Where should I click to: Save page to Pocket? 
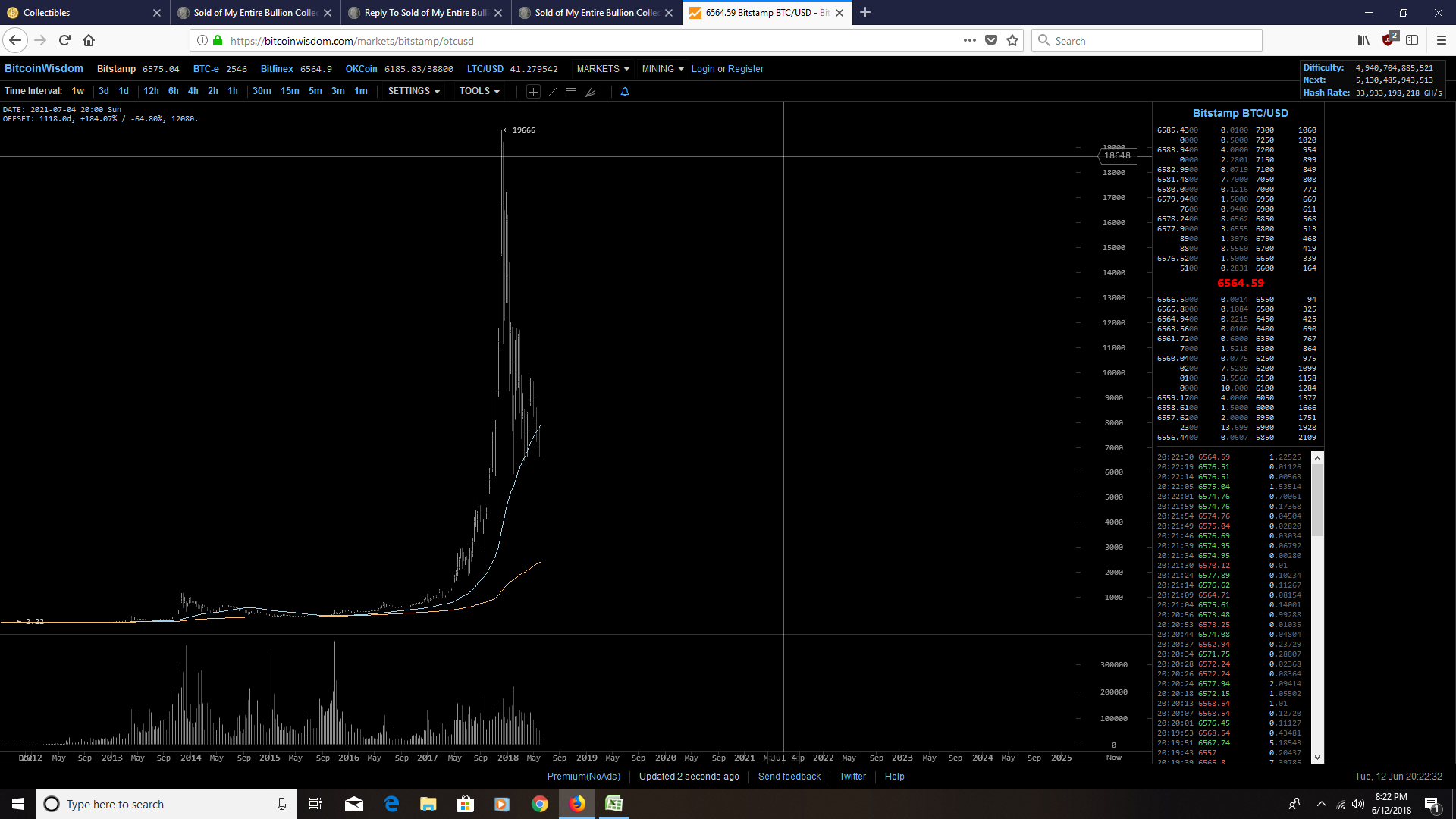click(991, 40)
